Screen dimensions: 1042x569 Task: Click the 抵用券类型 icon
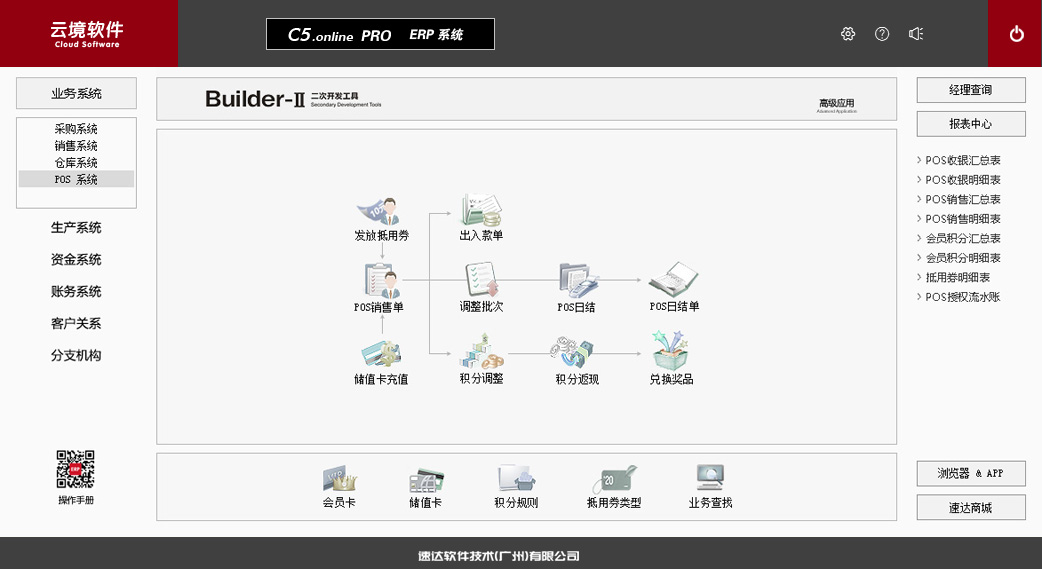613,479
